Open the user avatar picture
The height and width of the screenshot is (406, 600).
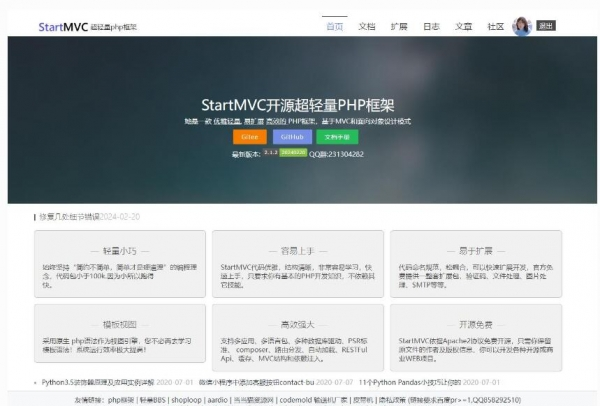[x=522, y=26]
